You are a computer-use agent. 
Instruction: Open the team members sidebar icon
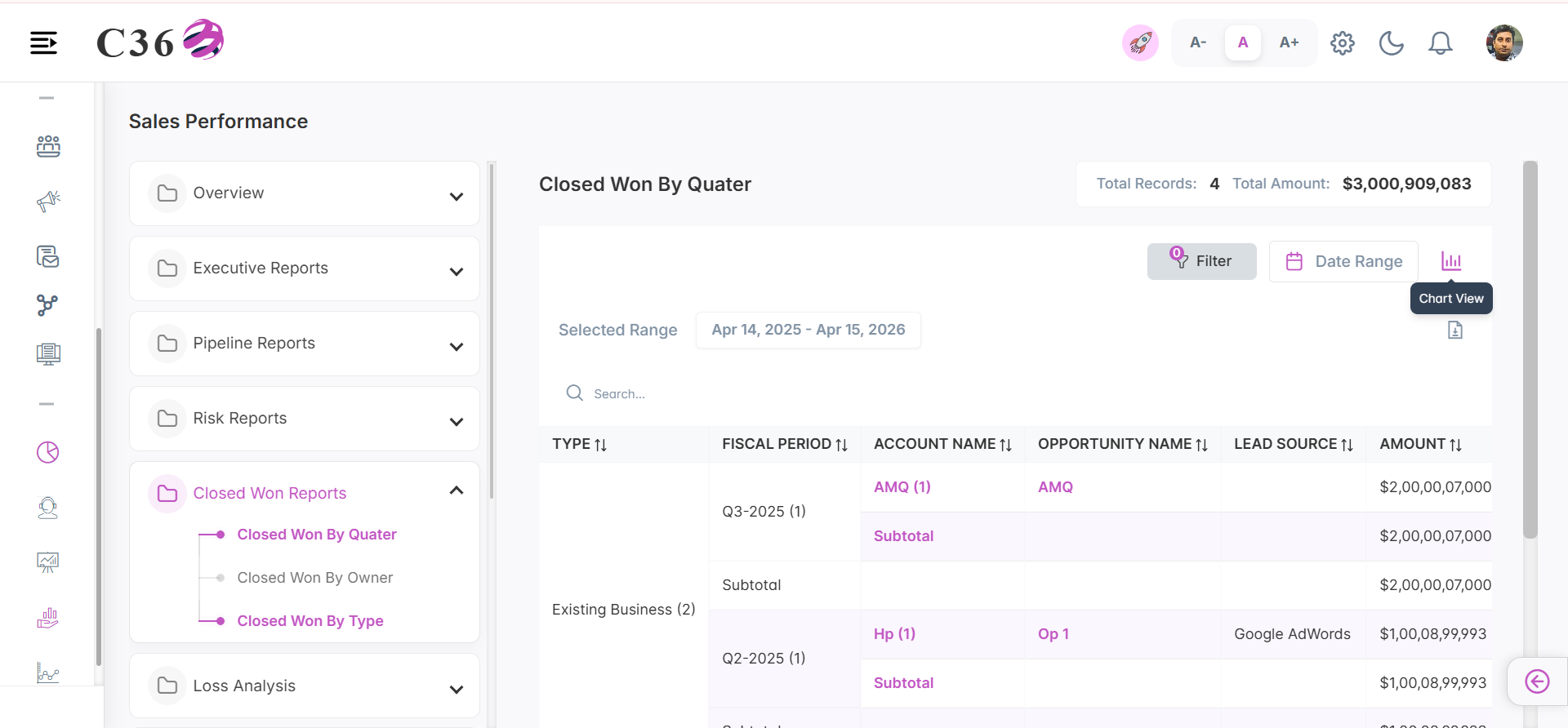(48, 146)
